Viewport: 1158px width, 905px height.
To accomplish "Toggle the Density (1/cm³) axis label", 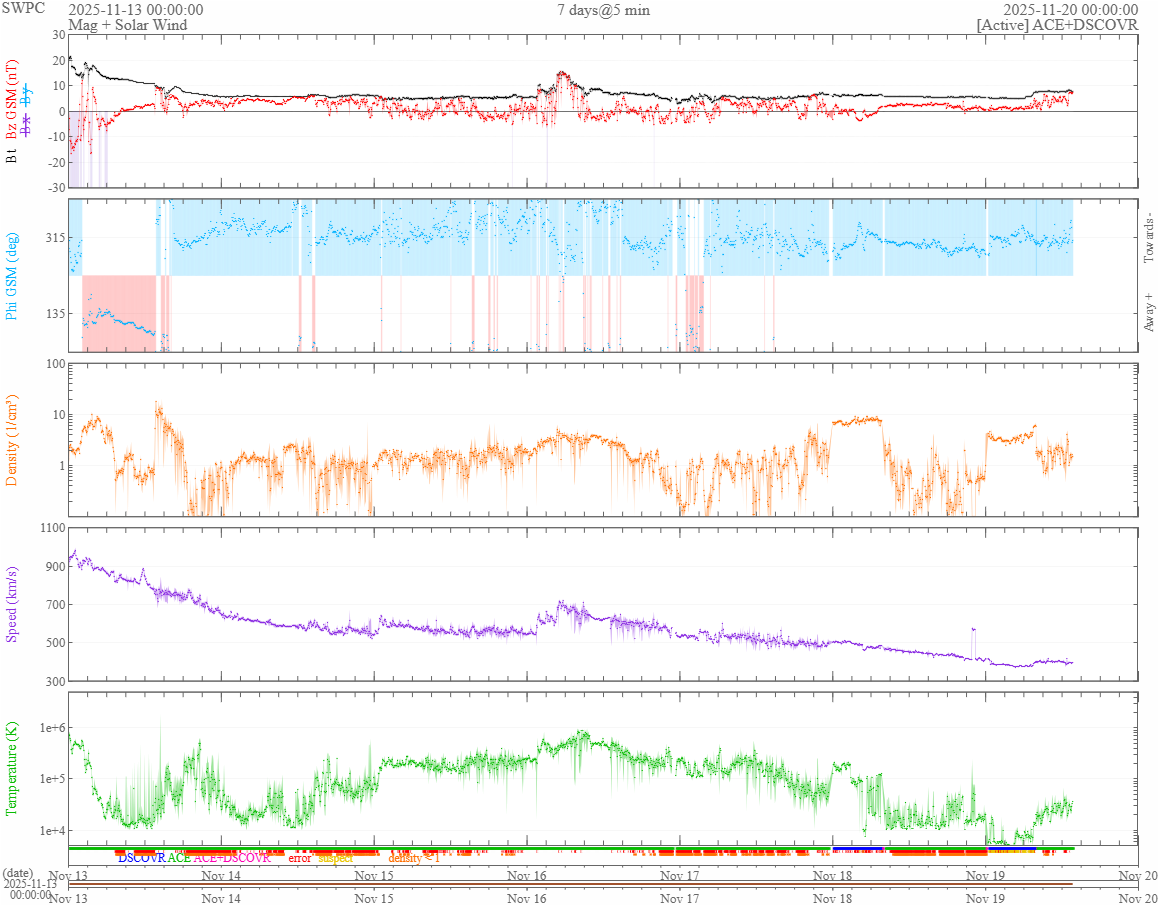I will pos(12,439).
